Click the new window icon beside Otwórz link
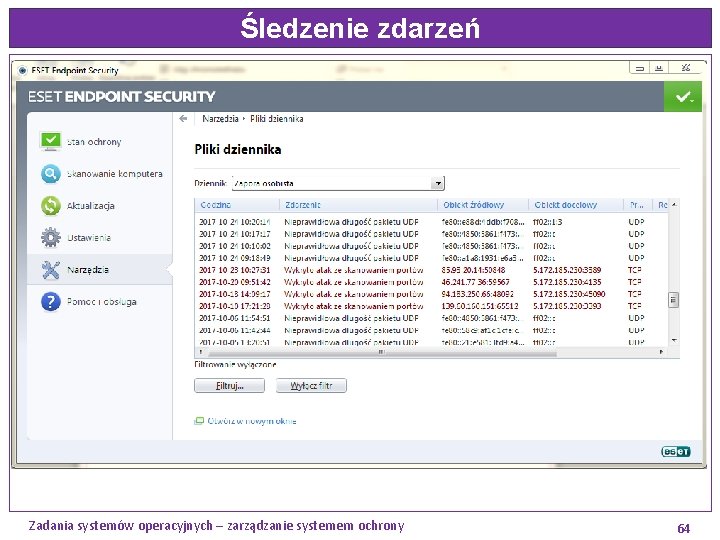This screenshot has height=540, width=720. coord(199,421)
